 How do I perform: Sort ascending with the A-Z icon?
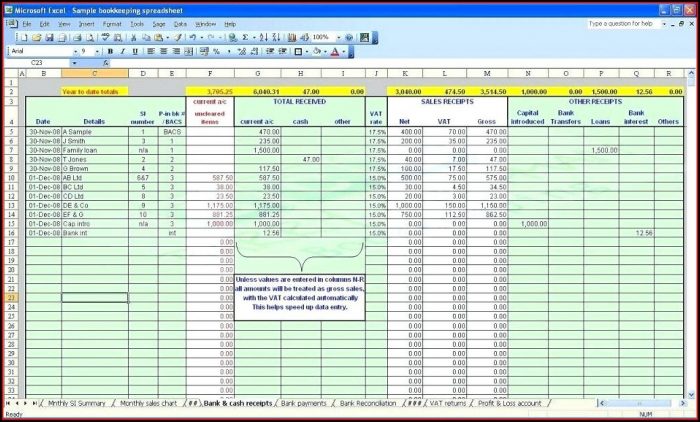tap(264, 38)
